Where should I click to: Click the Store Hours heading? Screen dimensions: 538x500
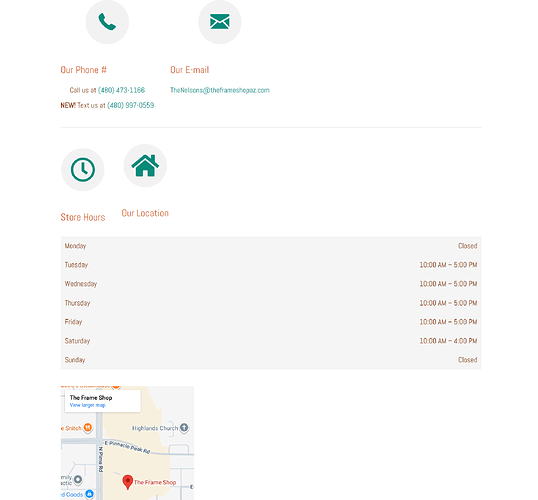[83, 217]
